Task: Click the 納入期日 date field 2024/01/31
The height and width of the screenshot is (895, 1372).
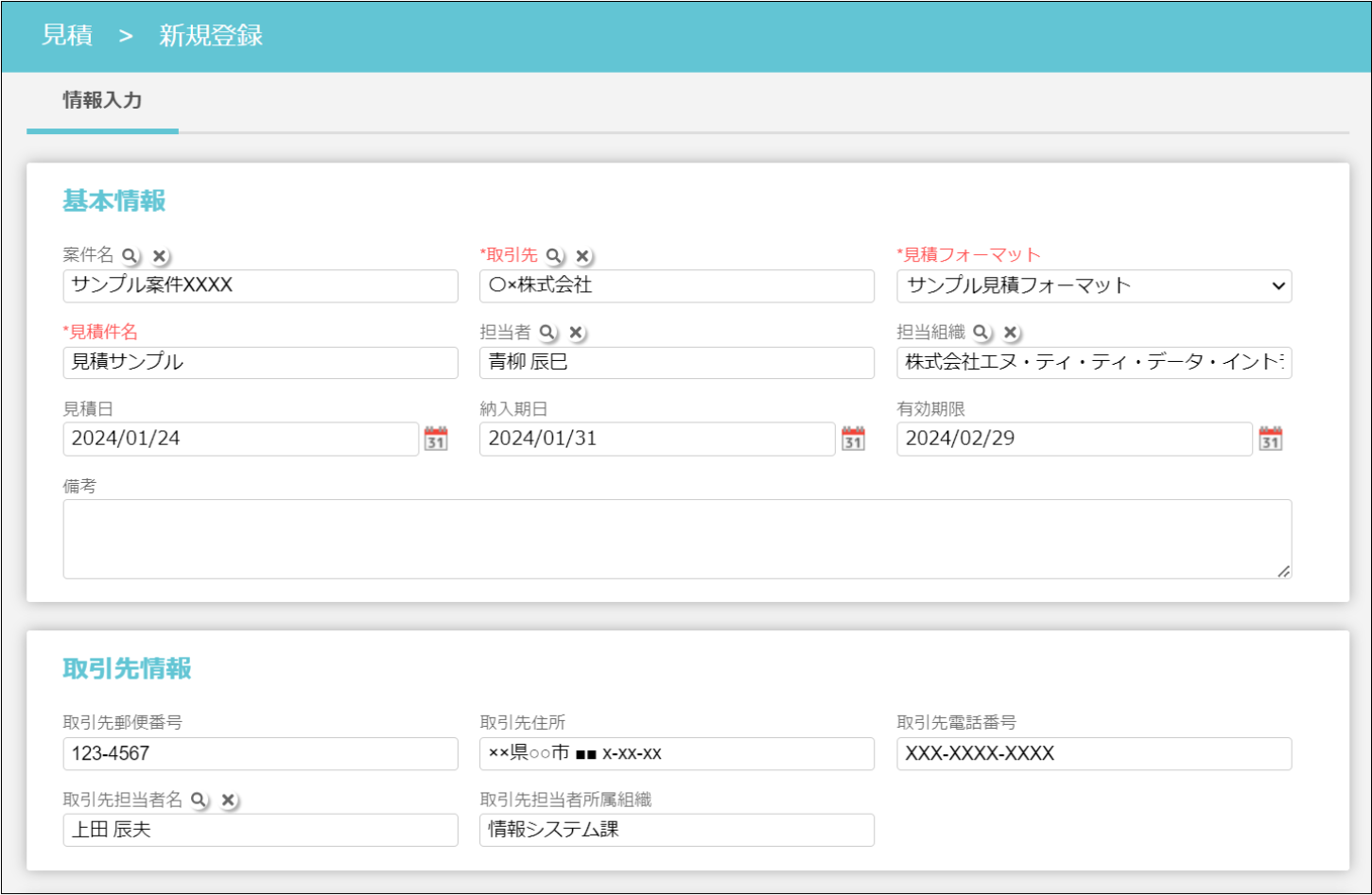Action: click(657, 439)
